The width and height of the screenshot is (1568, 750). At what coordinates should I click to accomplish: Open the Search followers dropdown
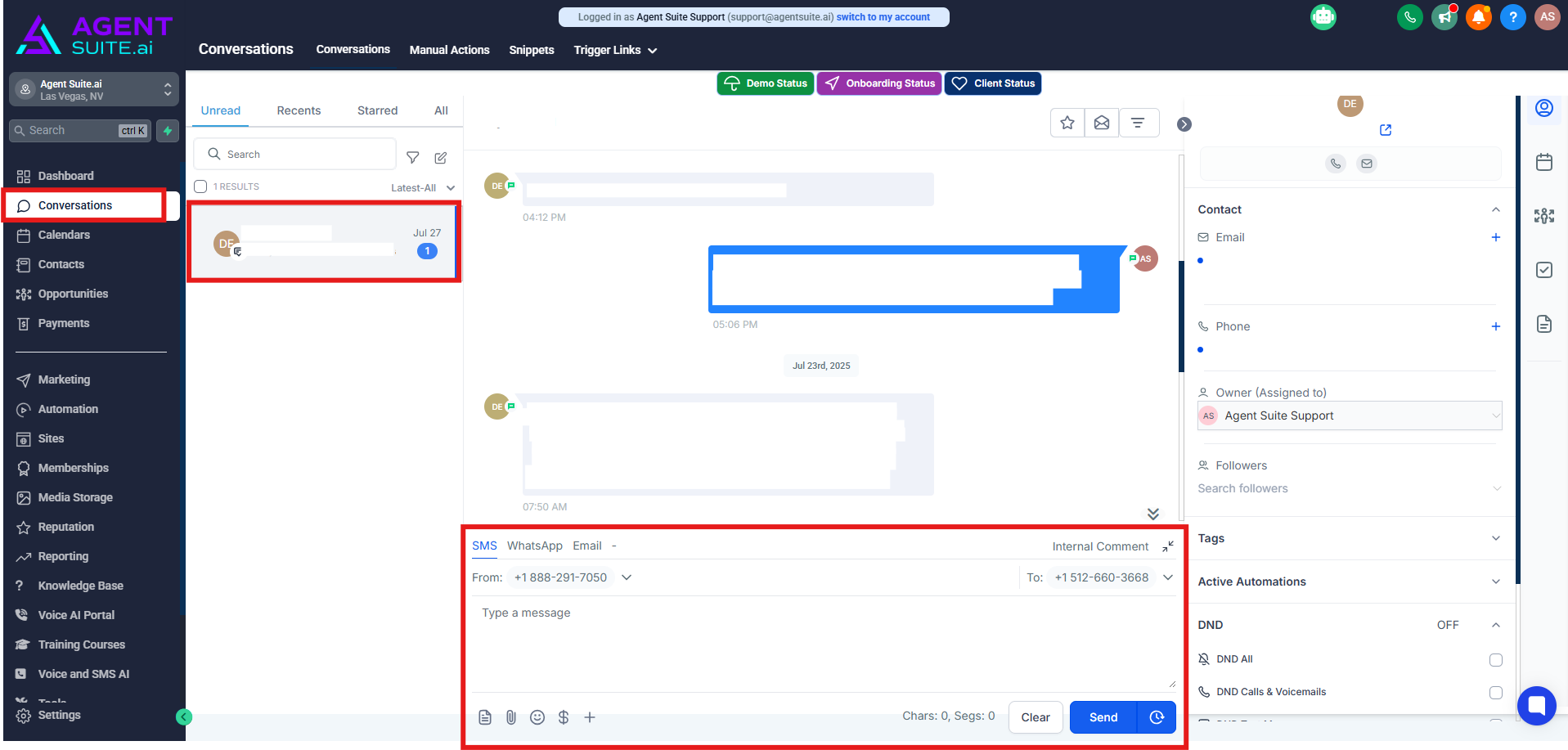pos(1350,488)
